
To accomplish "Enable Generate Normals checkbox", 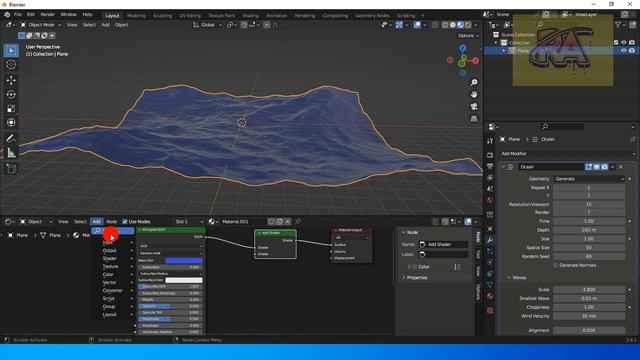I will click(x=556, y=265).
